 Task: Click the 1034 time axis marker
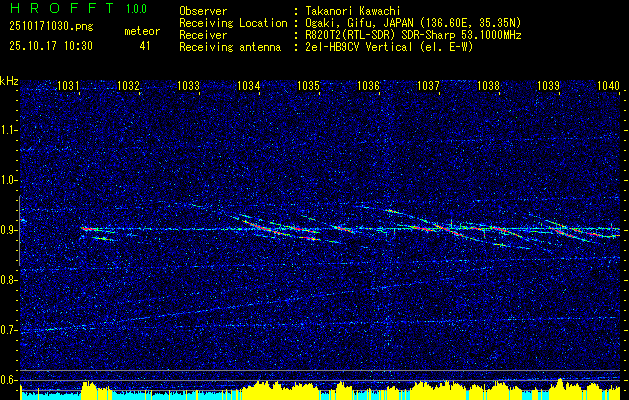click(248, 85)
